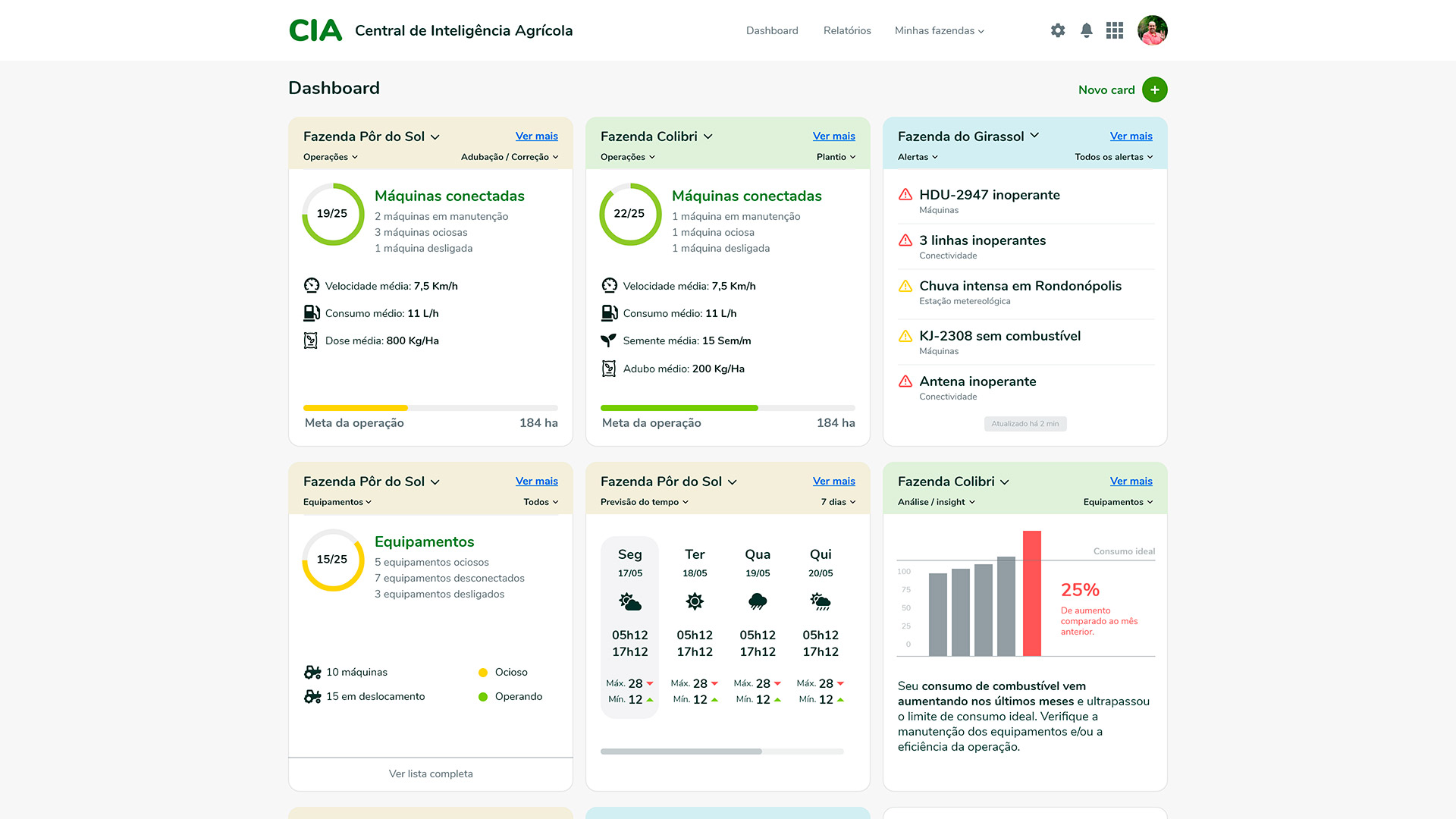Click the tractor icon beside 10 máquinas

[312, 672]
